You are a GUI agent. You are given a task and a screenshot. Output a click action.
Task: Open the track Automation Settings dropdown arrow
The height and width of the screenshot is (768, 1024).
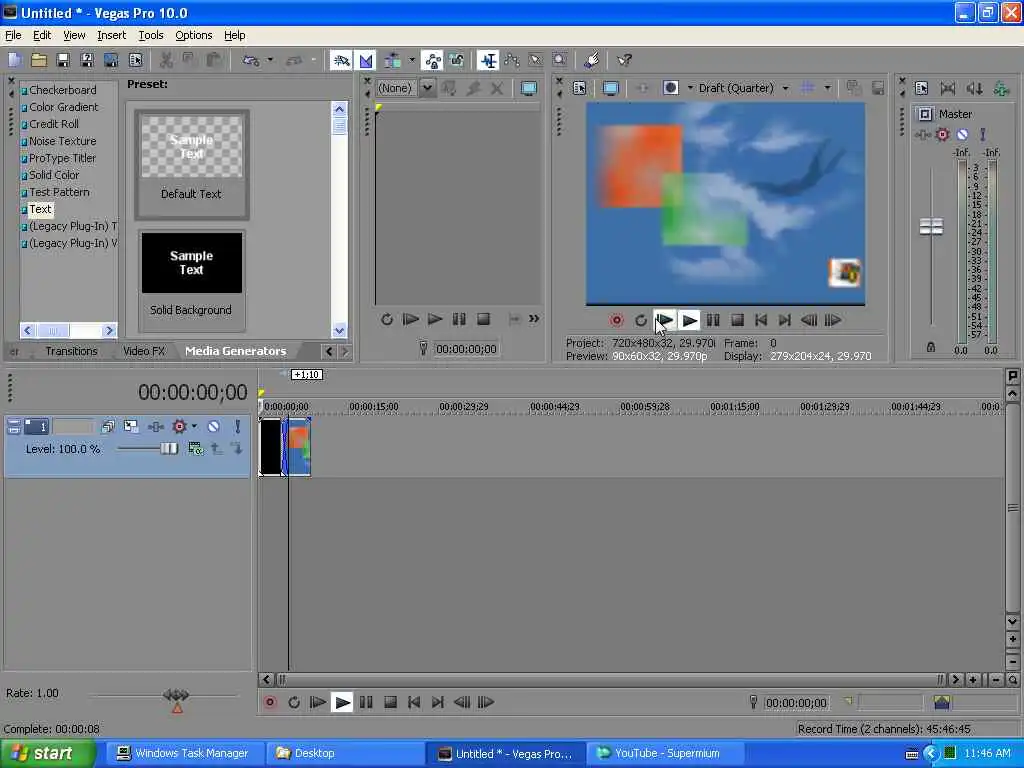coord(194,426)
